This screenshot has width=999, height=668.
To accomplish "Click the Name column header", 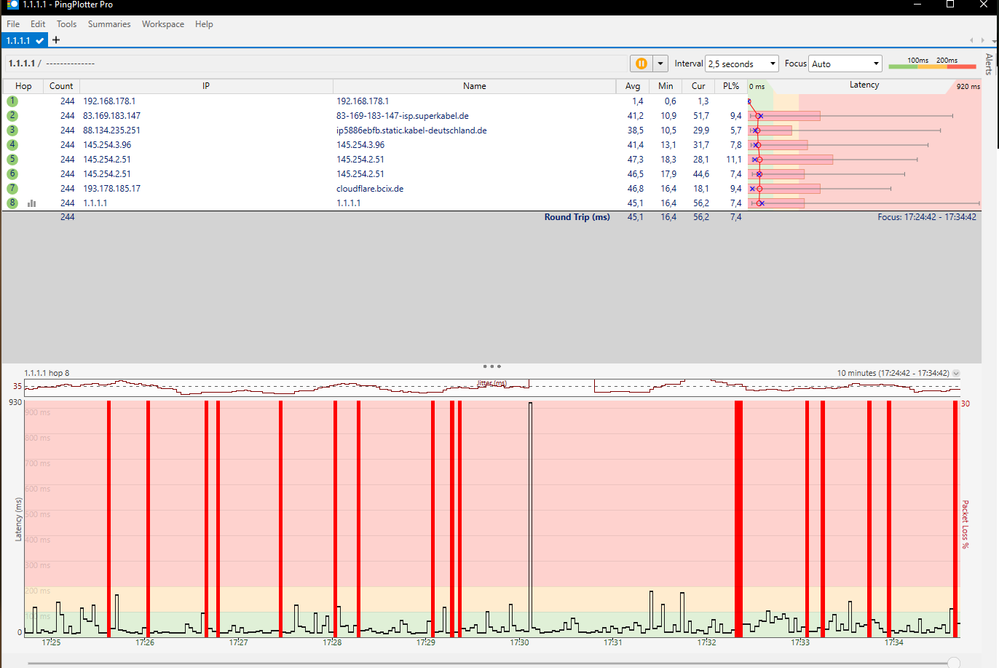I will click(x=474, y=86).
